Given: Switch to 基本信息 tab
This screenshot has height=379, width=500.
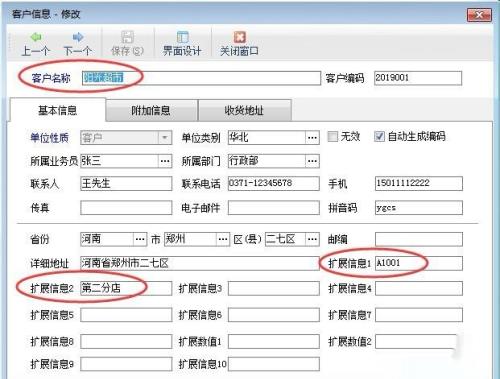Looking at the screenshot, I should pos(58,110).
